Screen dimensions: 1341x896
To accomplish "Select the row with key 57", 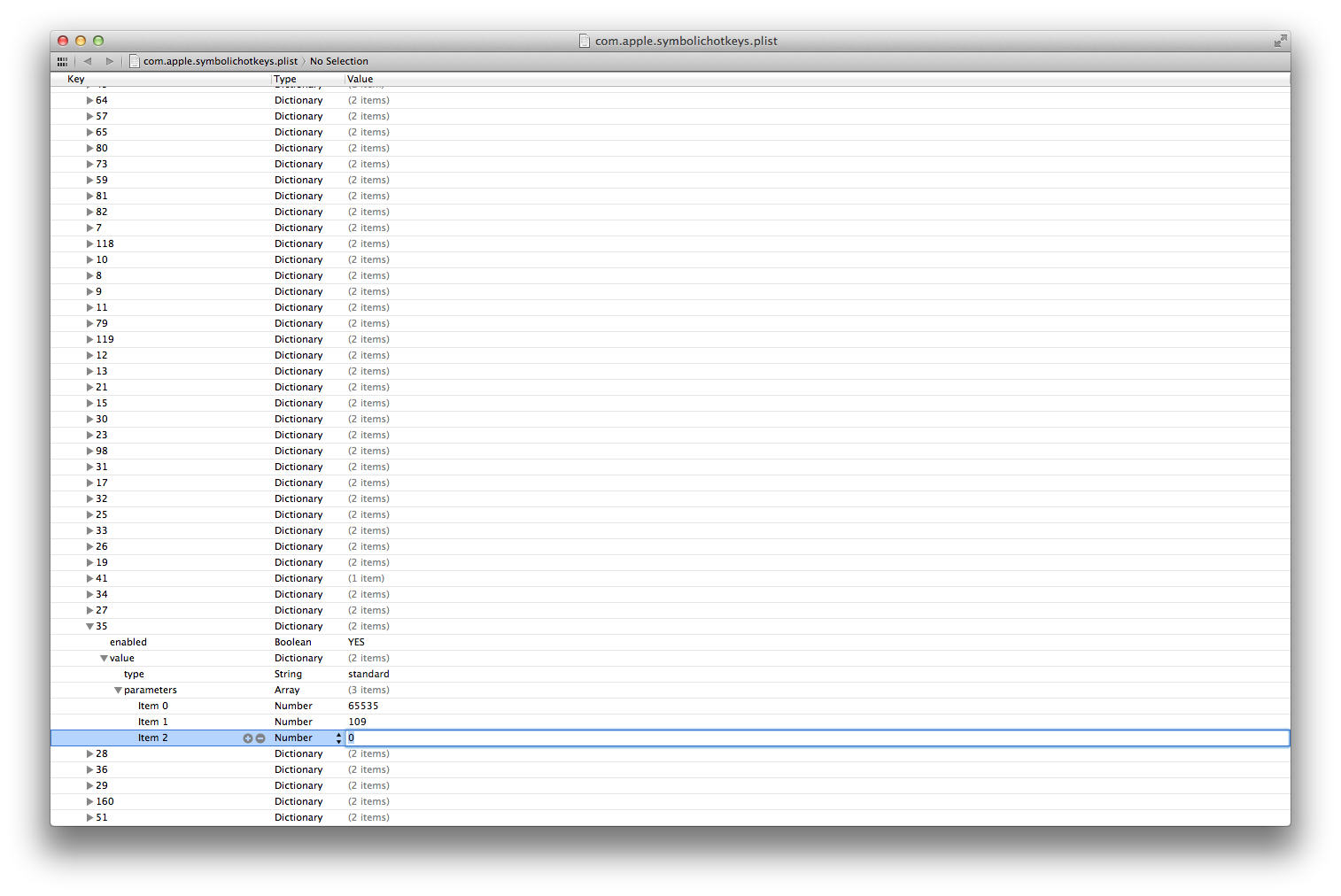I will pyautogui.click(x=670, y=117).
